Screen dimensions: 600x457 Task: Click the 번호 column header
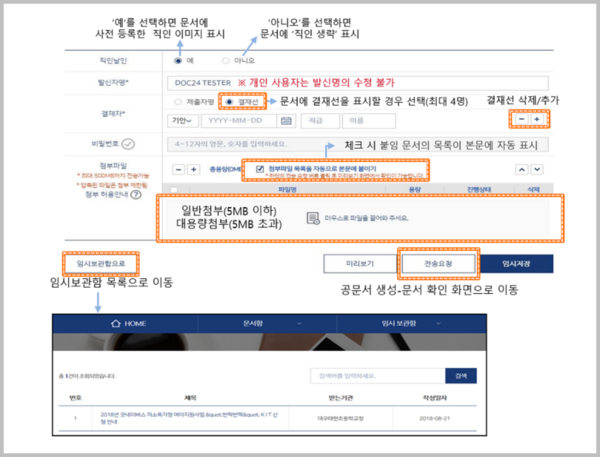coord(75,398)
